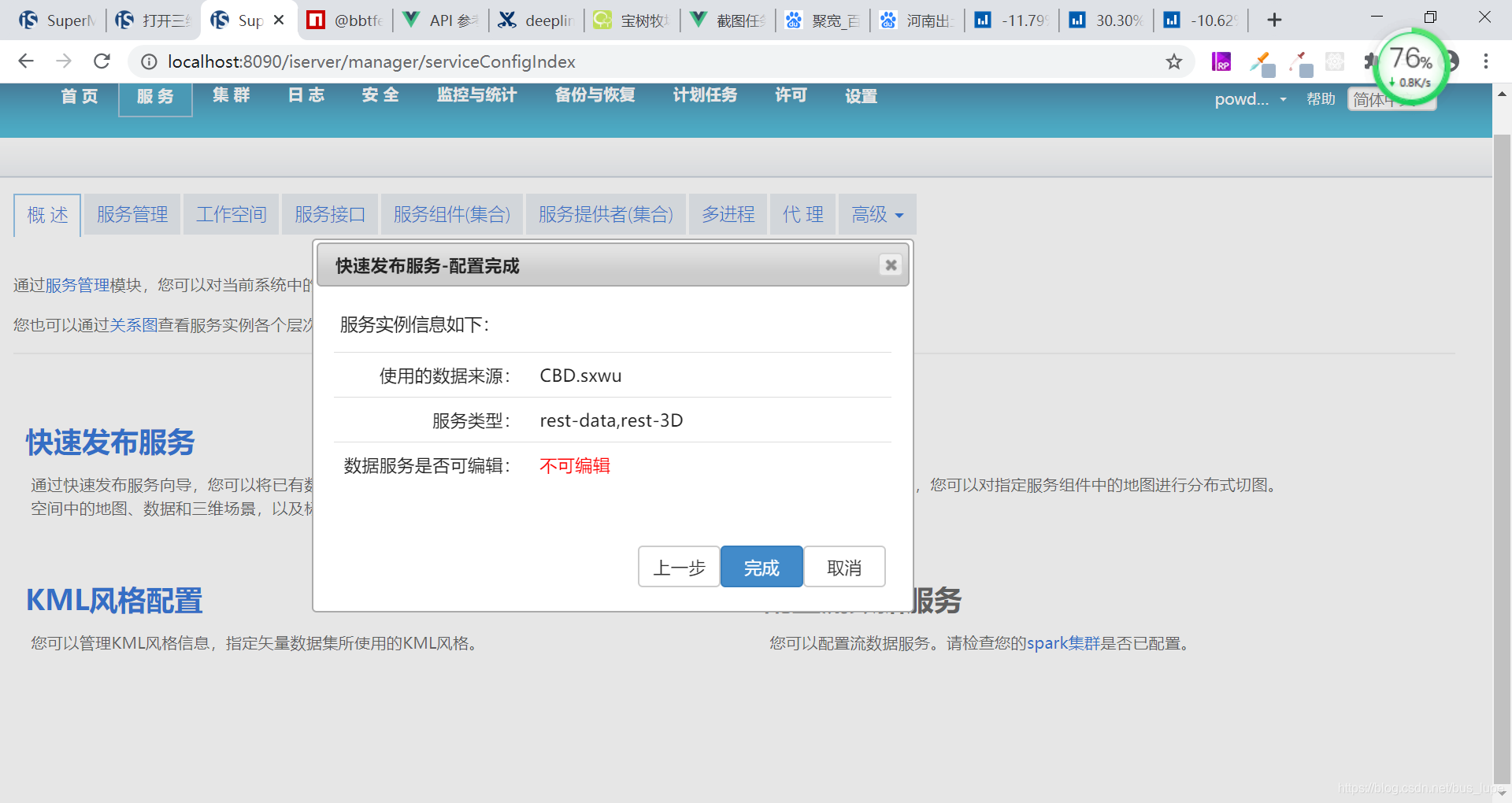Switch to the 服务提供者(集合) tab
This screenshot has width=1512, height=803.
tap(606, 214)
